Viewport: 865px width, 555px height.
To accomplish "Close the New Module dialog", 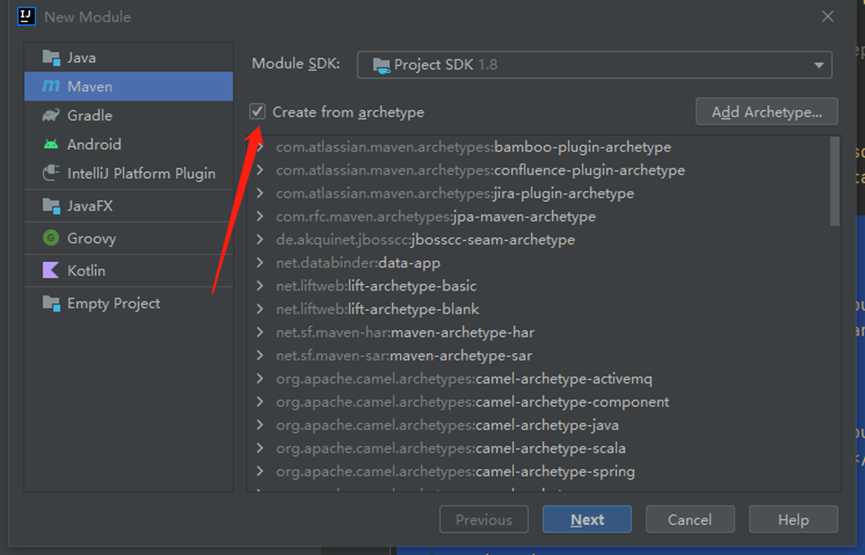I will coord(827,17).
